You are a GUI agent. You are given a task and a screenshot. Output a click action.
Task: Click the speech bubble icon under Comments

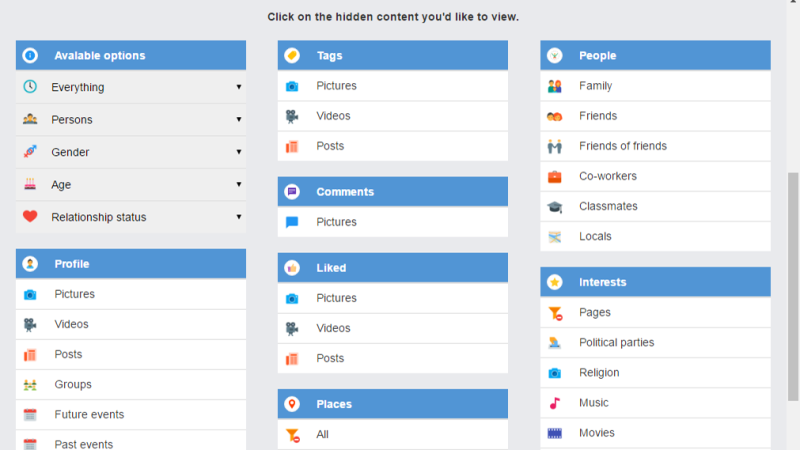click(x=292, y=222)
